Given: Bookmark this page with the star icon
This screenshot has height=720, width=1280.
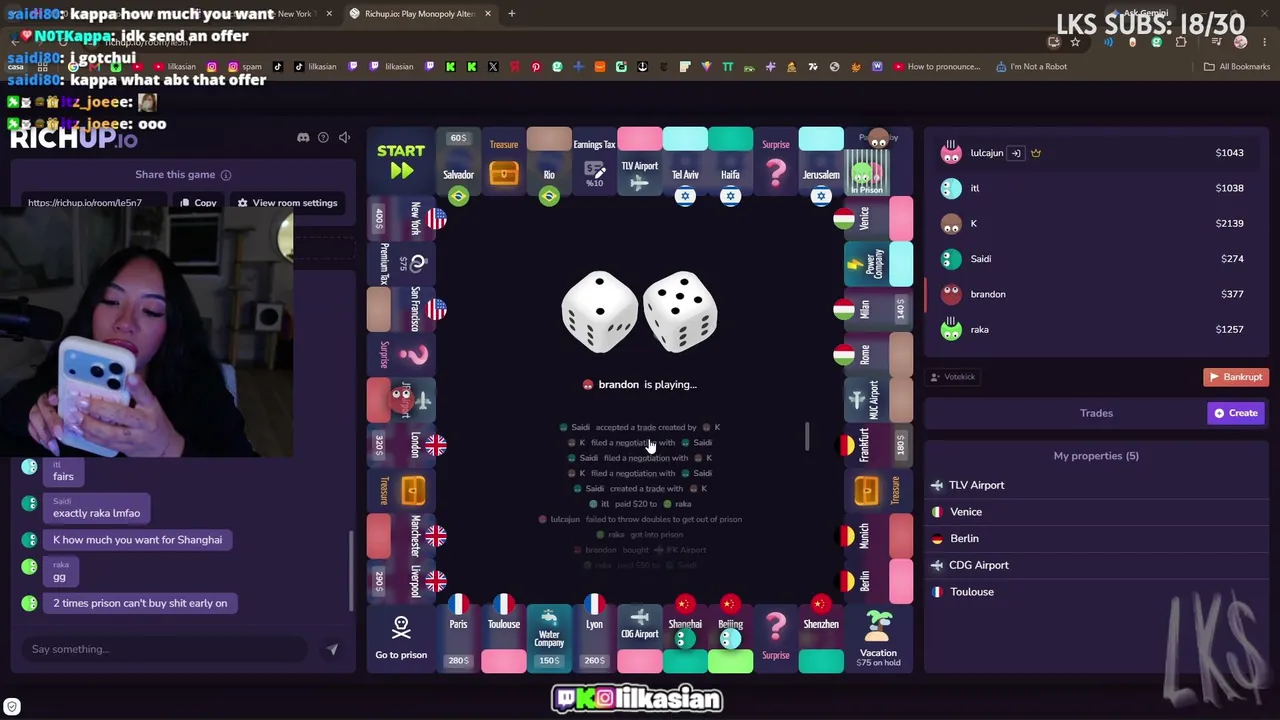Looking at the screenshot, I should pyautogui.click(x=1075, y=42).
